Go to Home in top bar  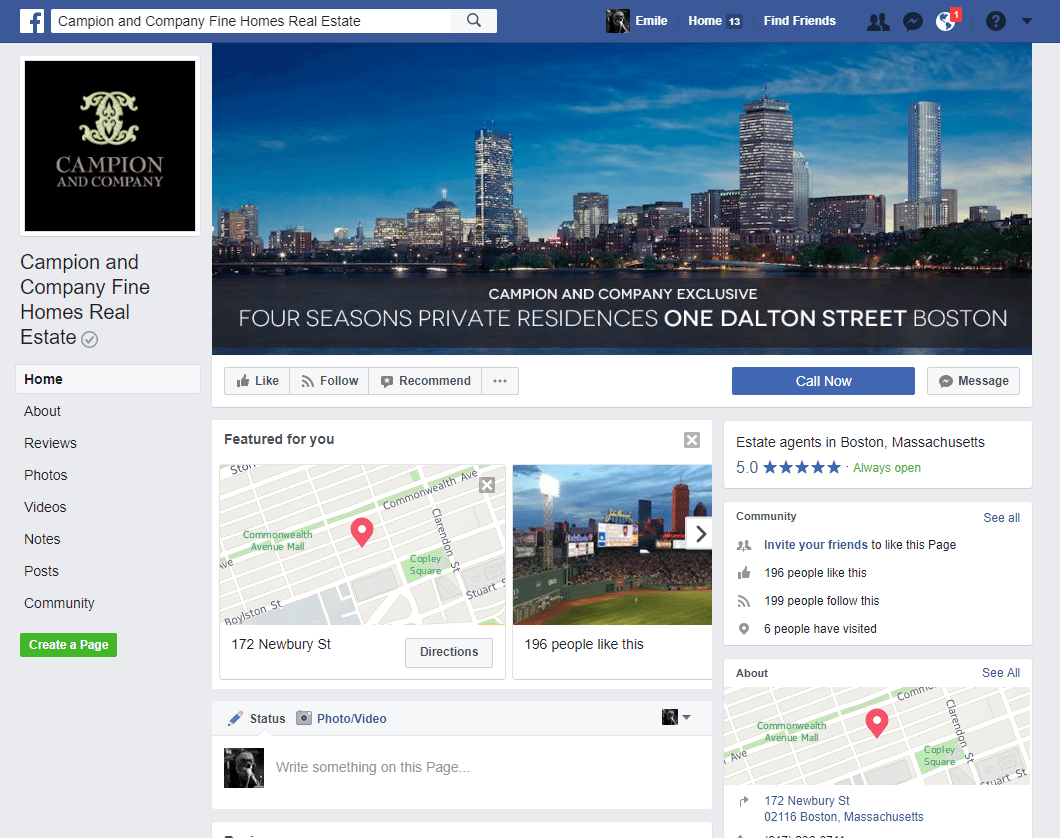(x=705, y=21)
